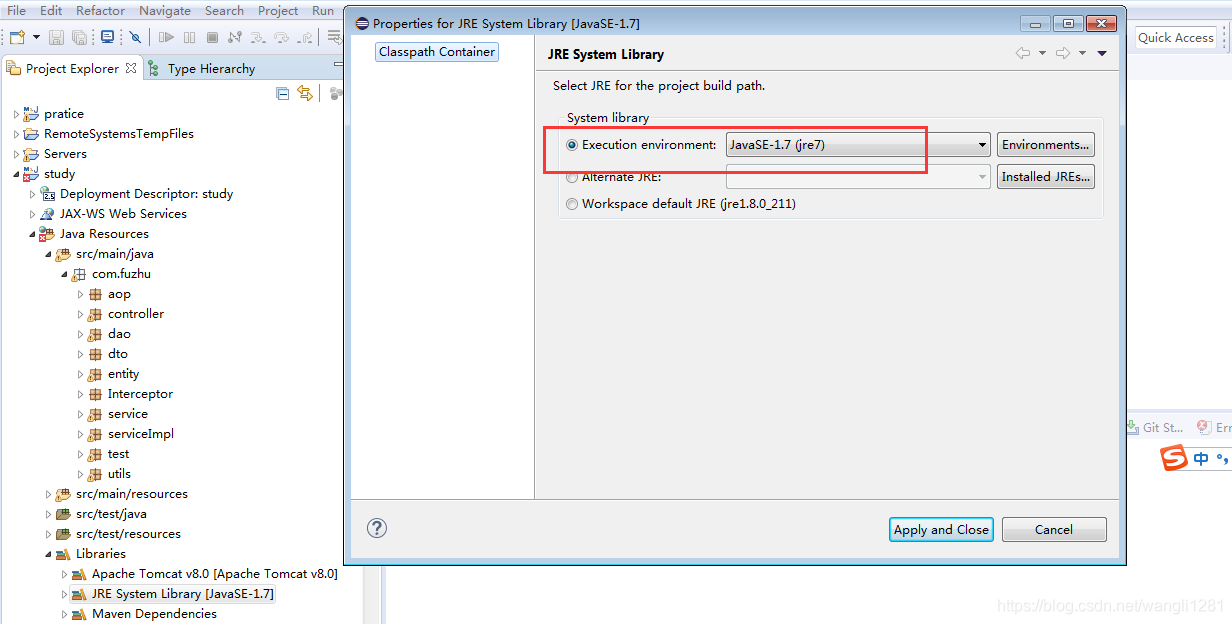
Task: Click the dialog Back arrow icon
Action: pos(1022,53)
